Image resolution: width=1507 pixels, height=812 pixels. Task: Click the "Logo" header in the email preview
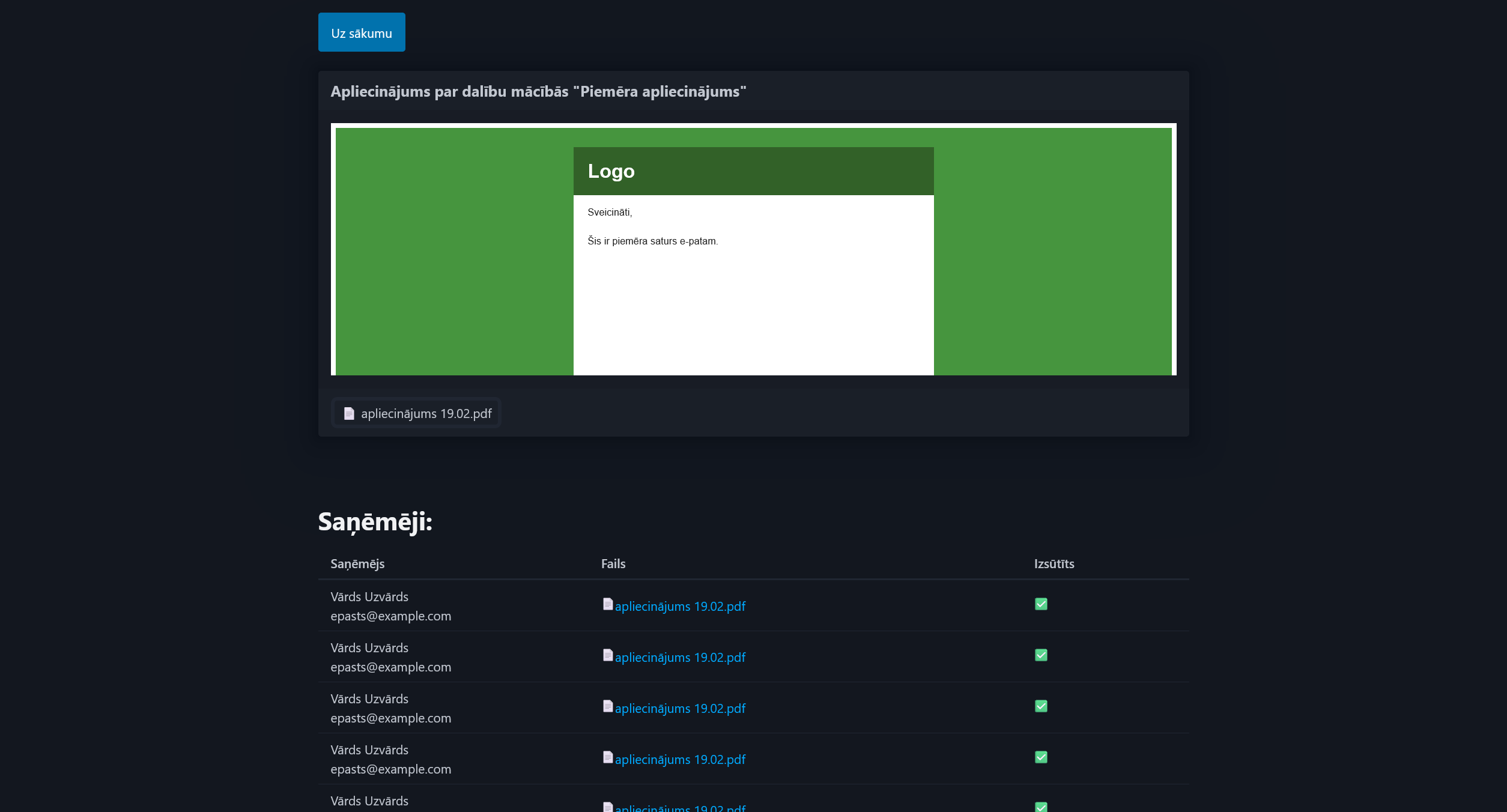click(611, 171)
